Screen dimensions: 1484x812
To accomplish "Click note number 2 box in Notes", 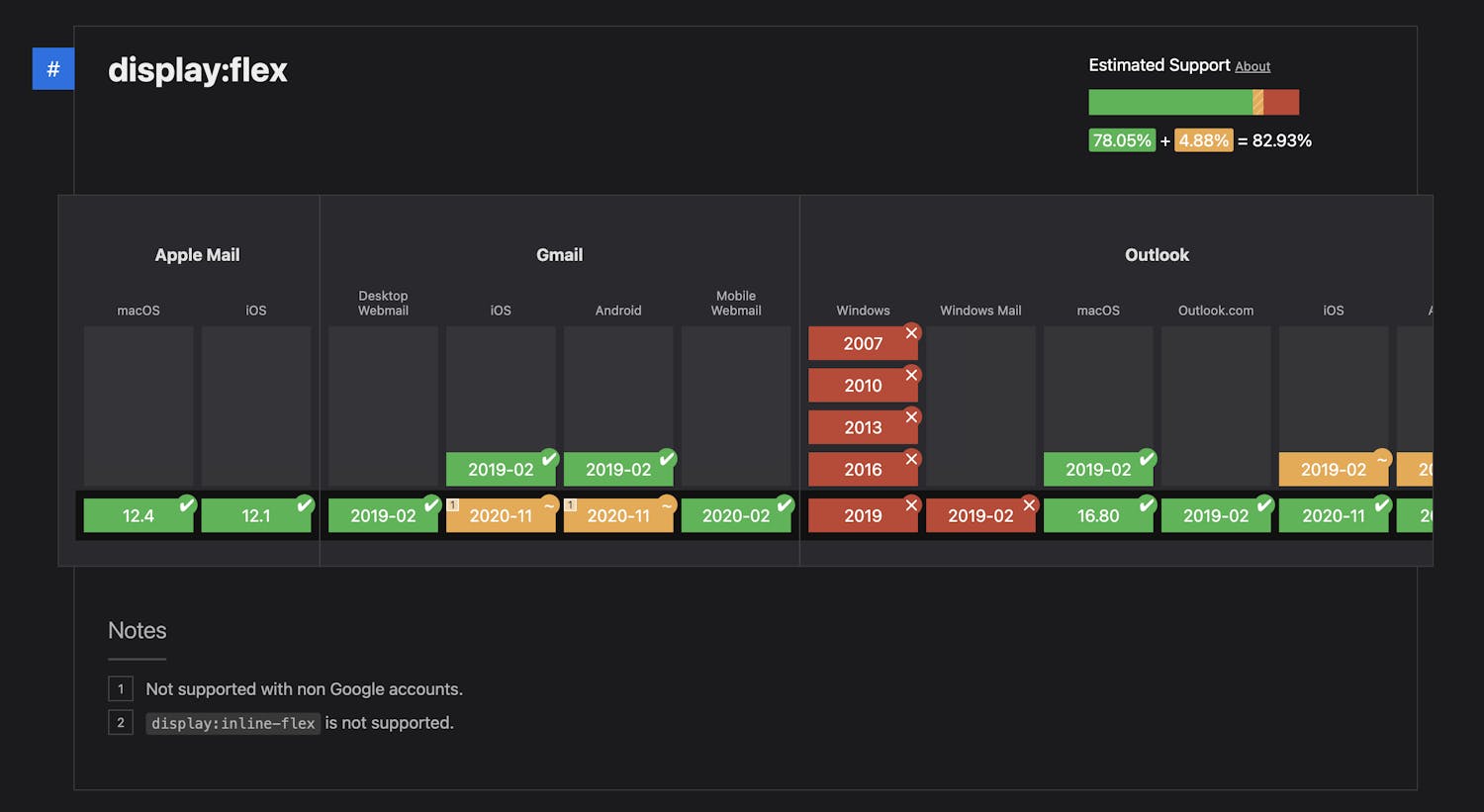I will pyautogui.click(x=121, y=723).
